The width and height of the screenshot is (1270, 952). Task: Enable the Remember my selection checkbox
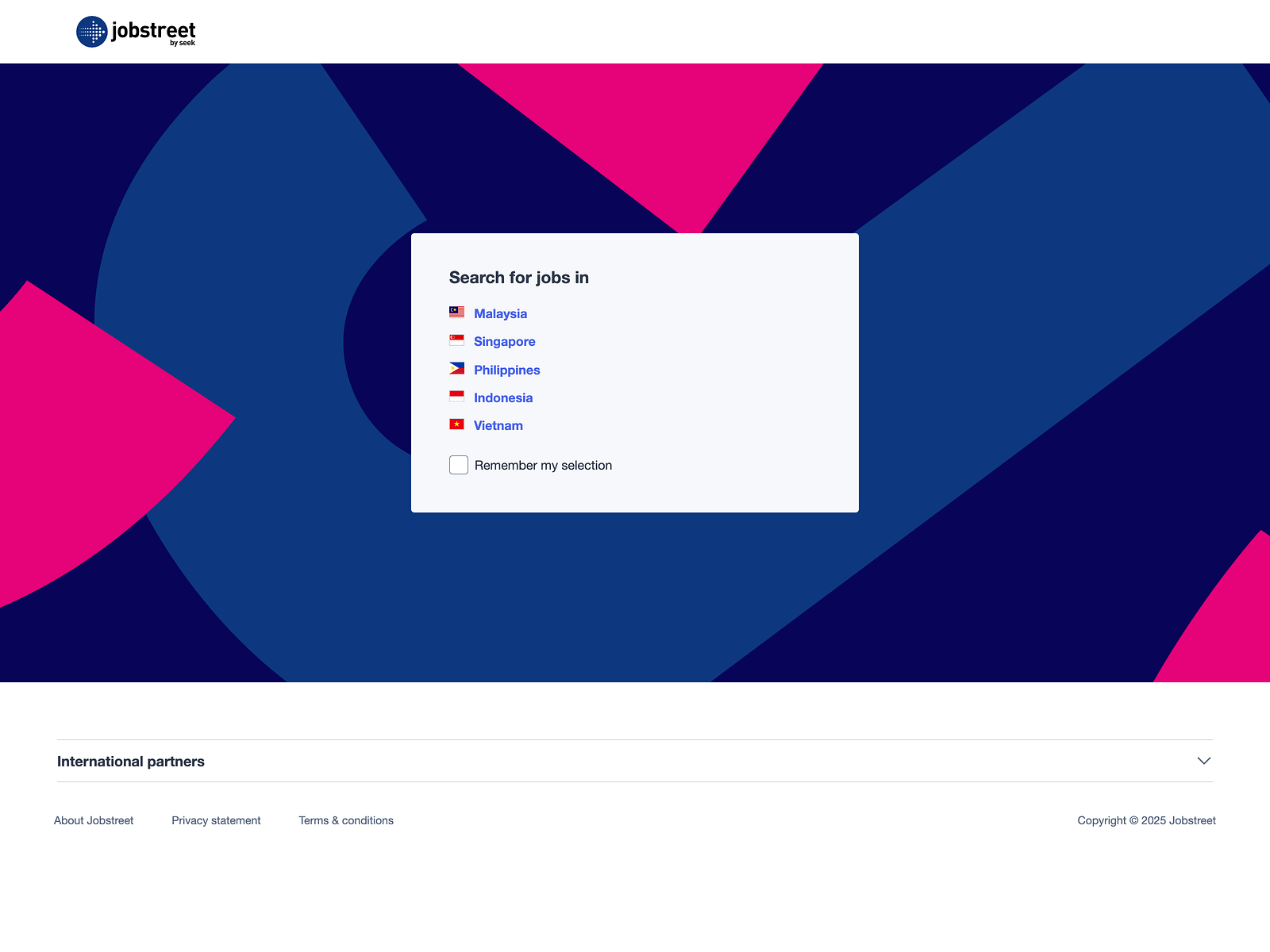tap(459, 465)
